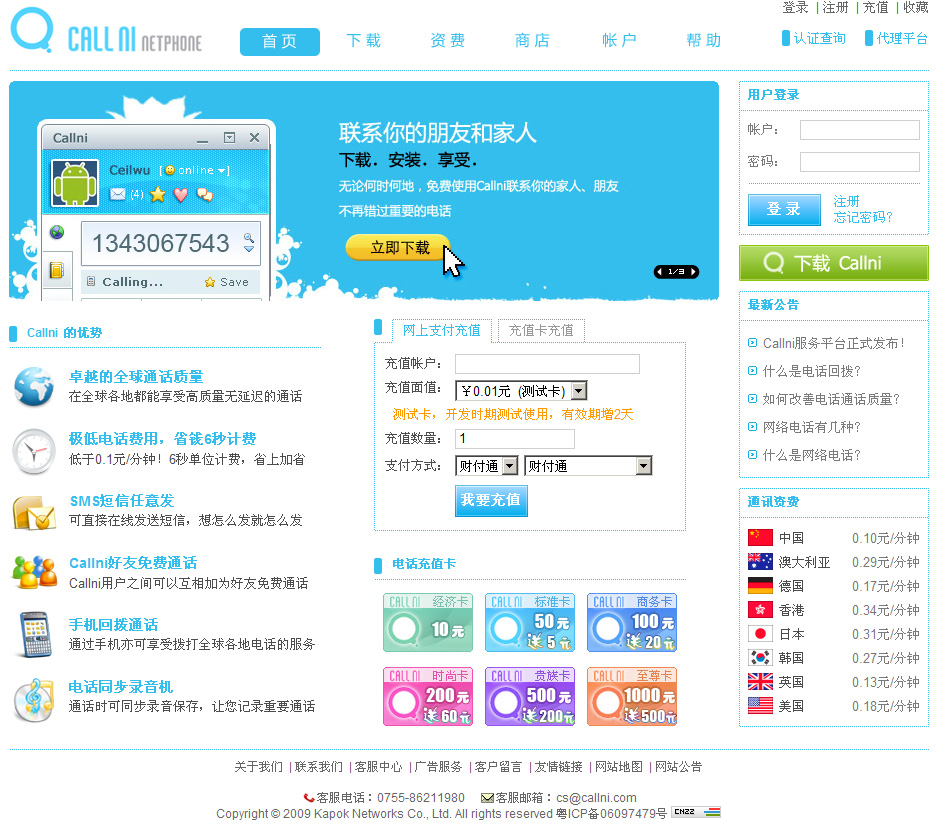
Task: Click the 忘记密码? link
Action: (863, 217)
